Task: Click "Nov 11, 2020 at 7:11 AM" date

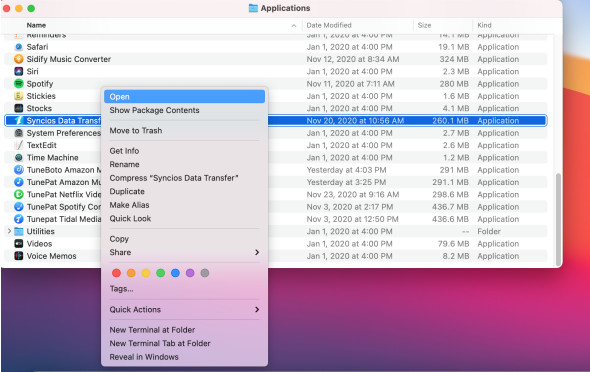Action: pyautogui.click(x=350, y=84)
